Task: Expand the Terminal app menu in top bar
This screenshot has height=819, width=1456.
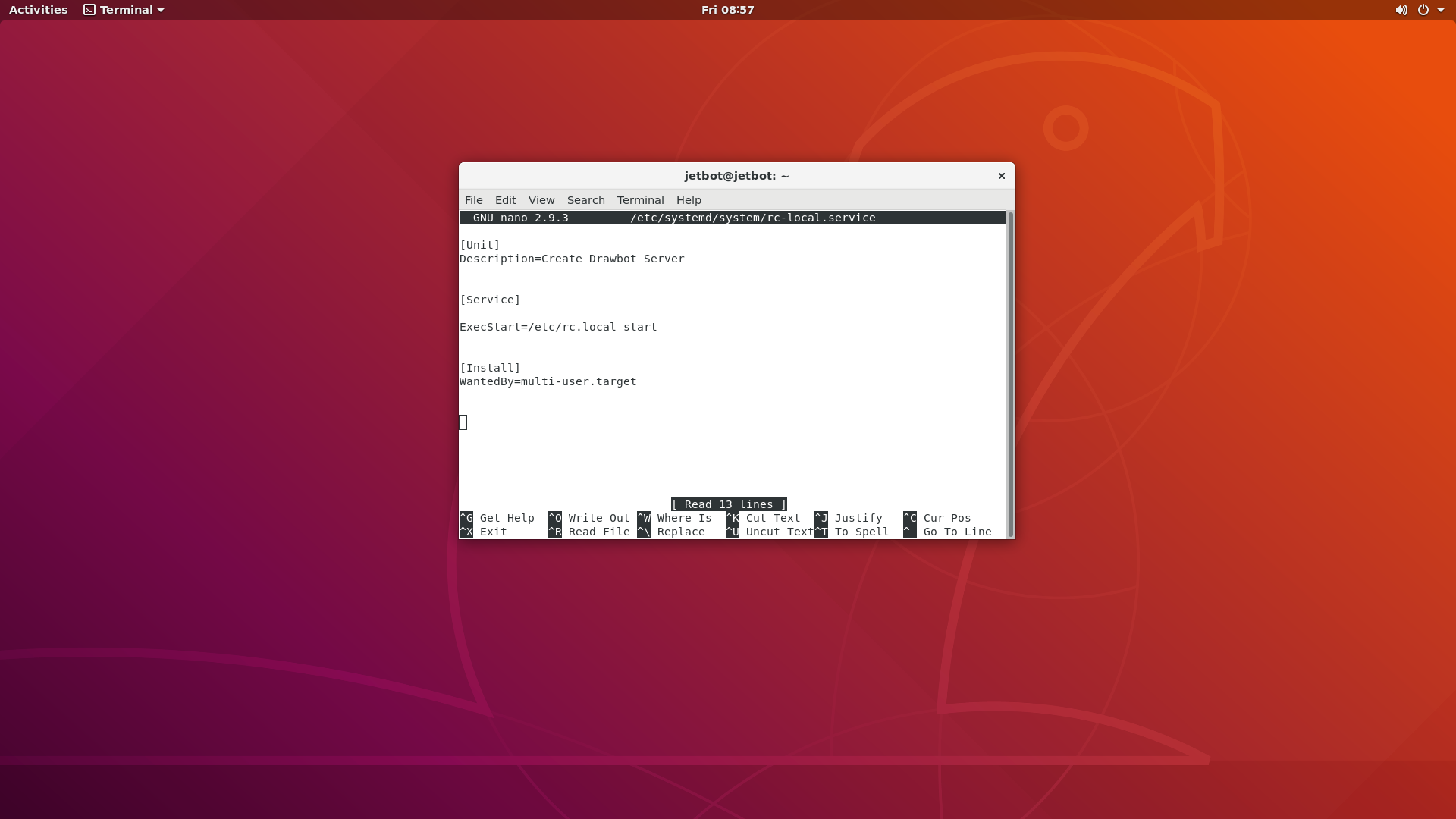Action: click(124, 10)
